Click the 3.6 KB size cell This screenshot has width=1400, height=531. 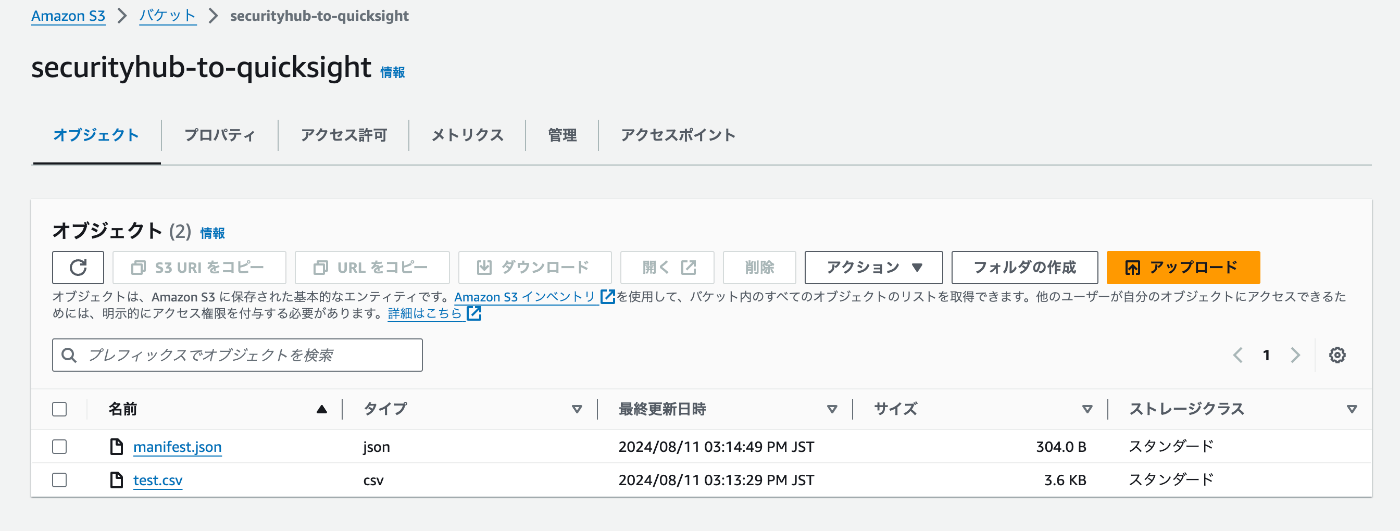click(1066, 480)
